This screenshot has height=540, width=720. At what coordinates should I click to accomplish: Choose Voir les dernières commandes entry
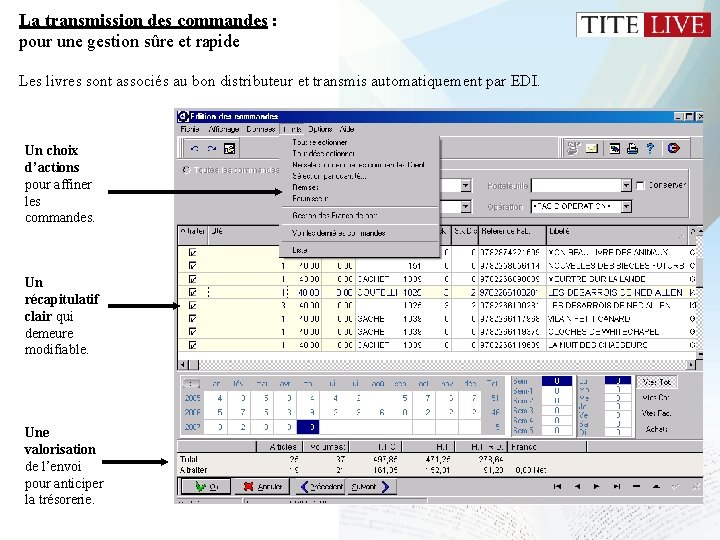(359, 233)
